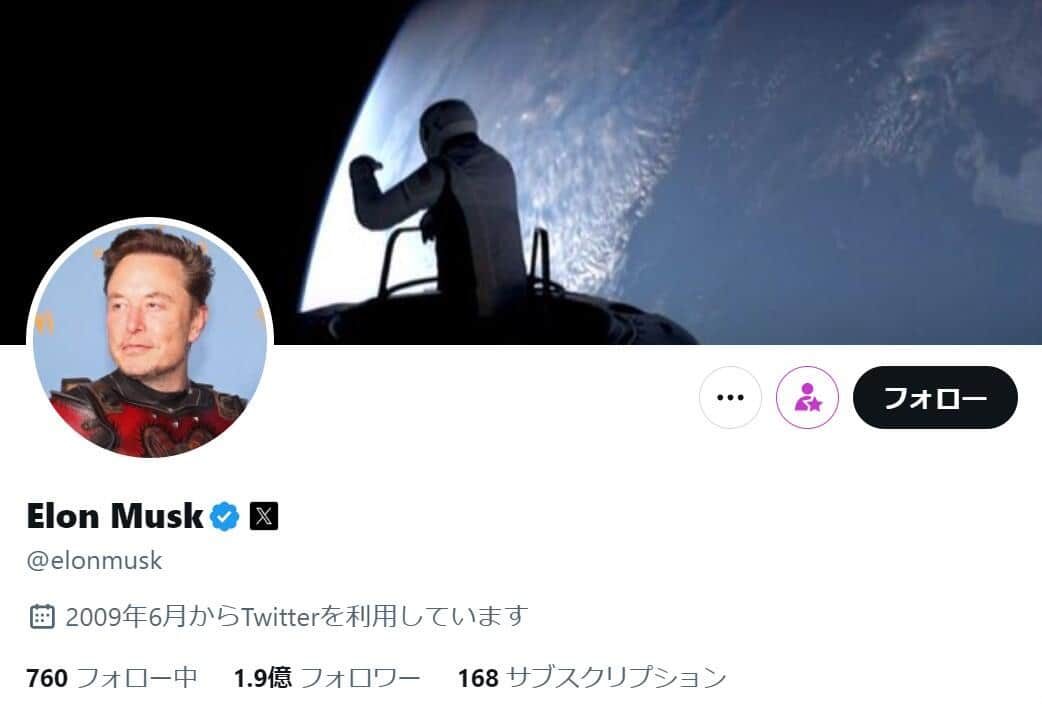This screenshot has width=1042, height=704.
Task: Click the @elonmusk handle text
Action: tap(94, 560)
